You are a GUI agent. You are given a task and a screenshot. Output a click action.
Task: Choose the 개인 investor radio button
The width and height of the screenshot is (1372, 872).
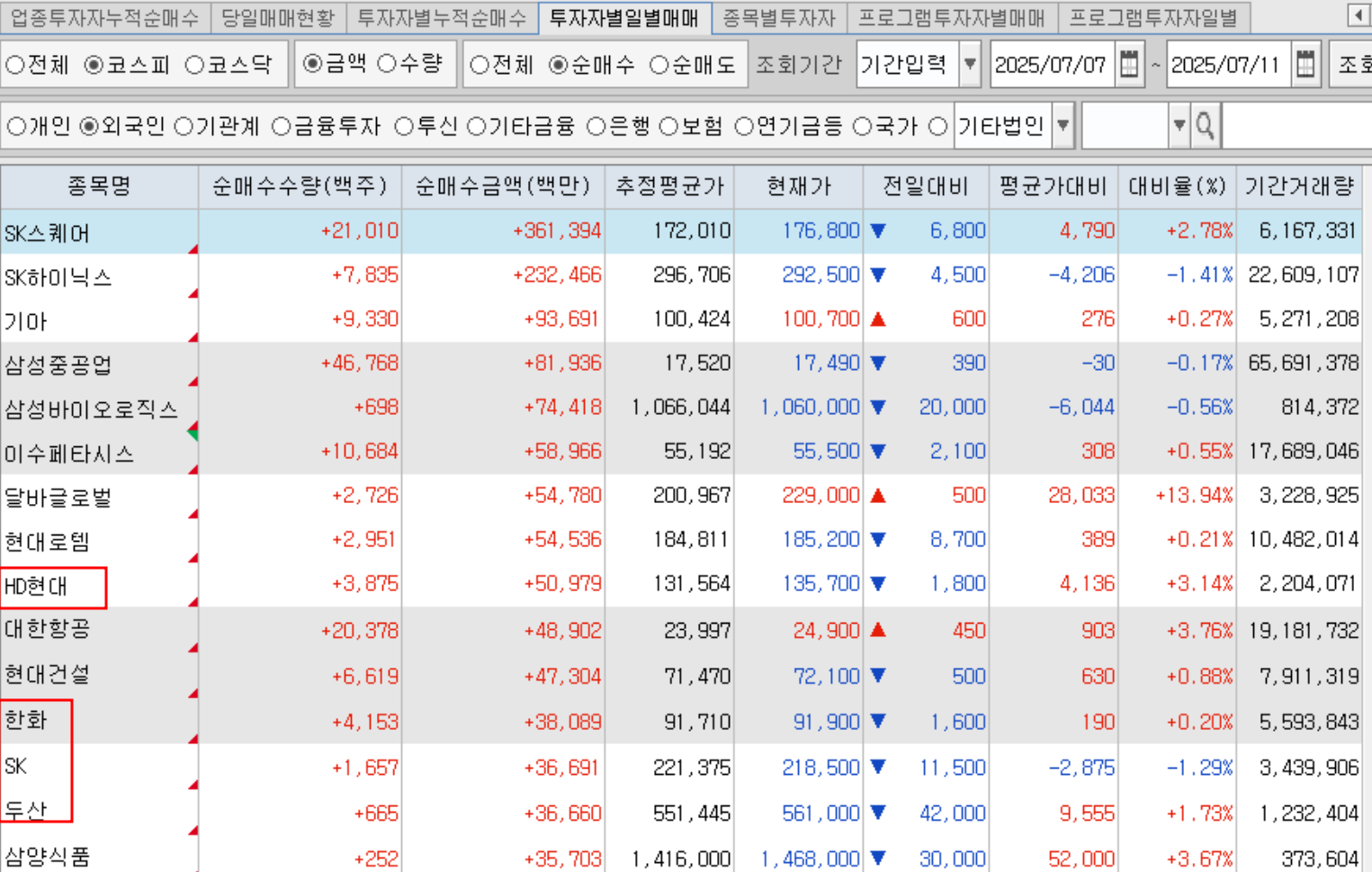point(16,127)
